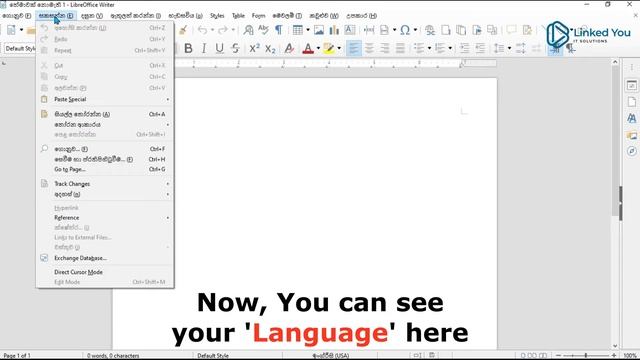Screen dimensions: 640x360
Task: Click the Insert Text Box icon
Action: point(350,30)
